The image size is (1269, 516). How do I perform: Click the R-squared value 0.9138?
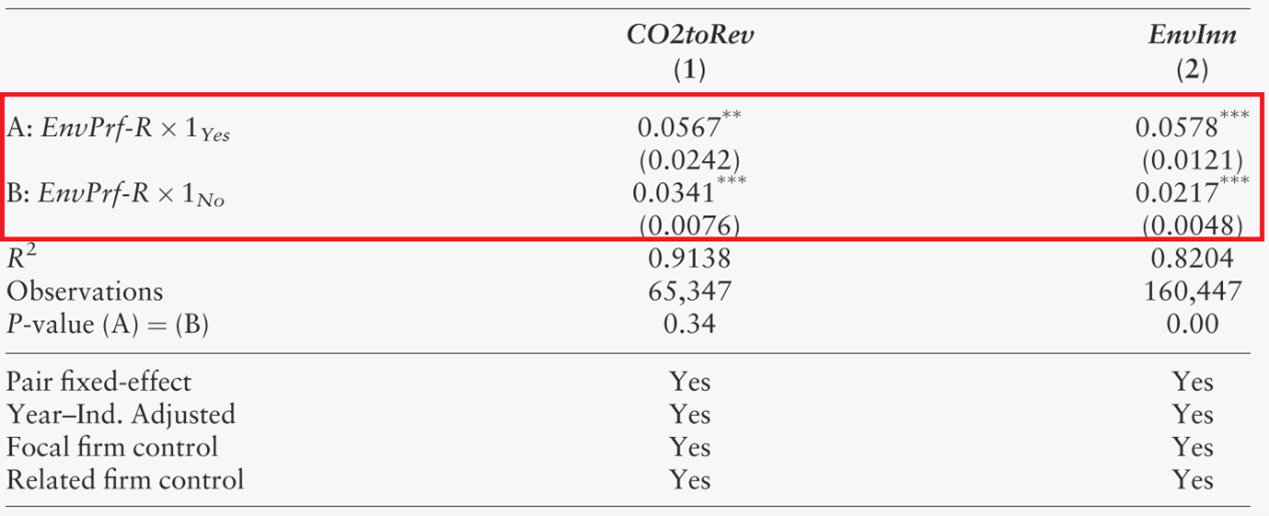(x=689, y=259)
